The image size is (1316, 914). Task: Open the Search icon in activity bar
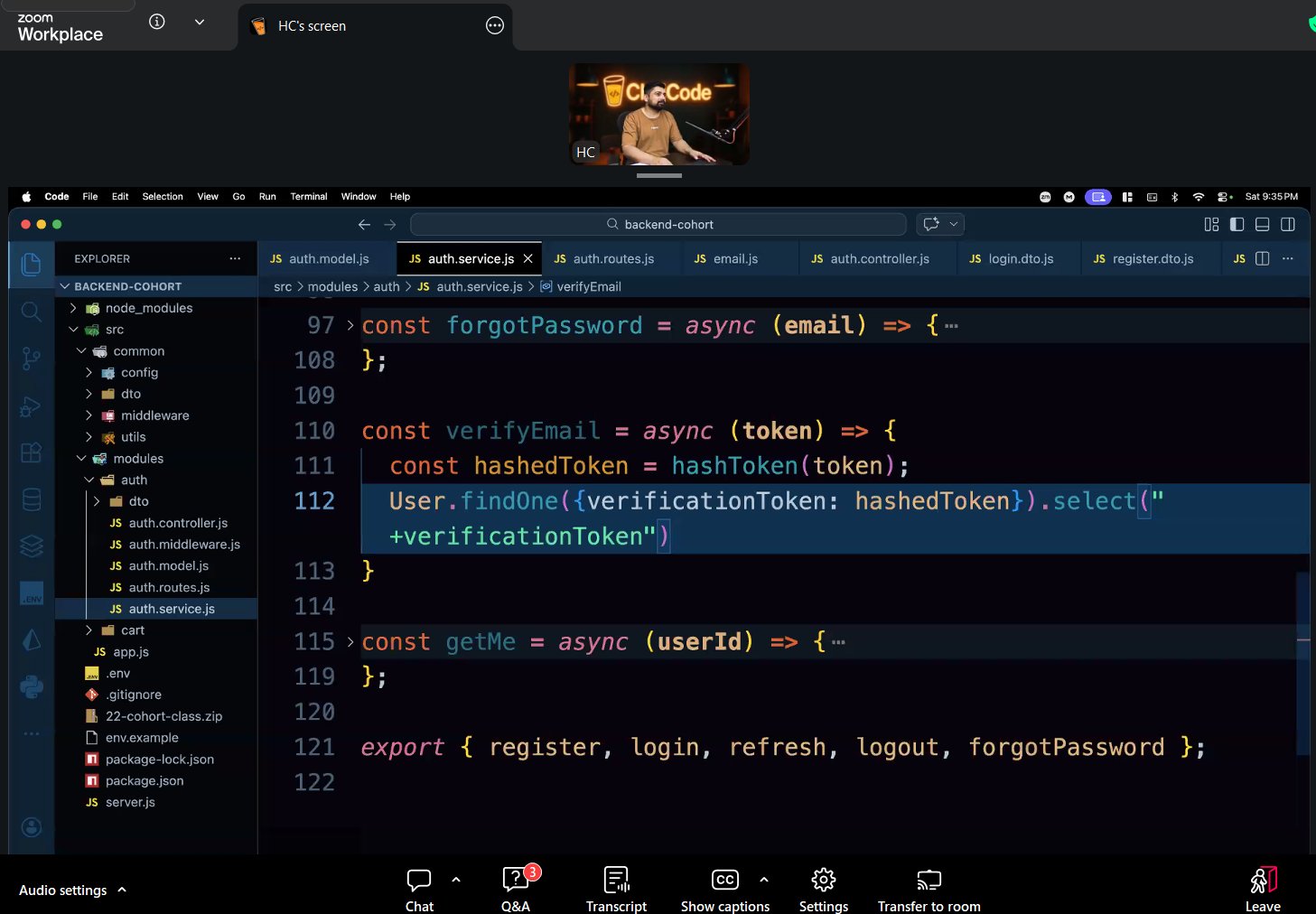(x=31, y=312)
